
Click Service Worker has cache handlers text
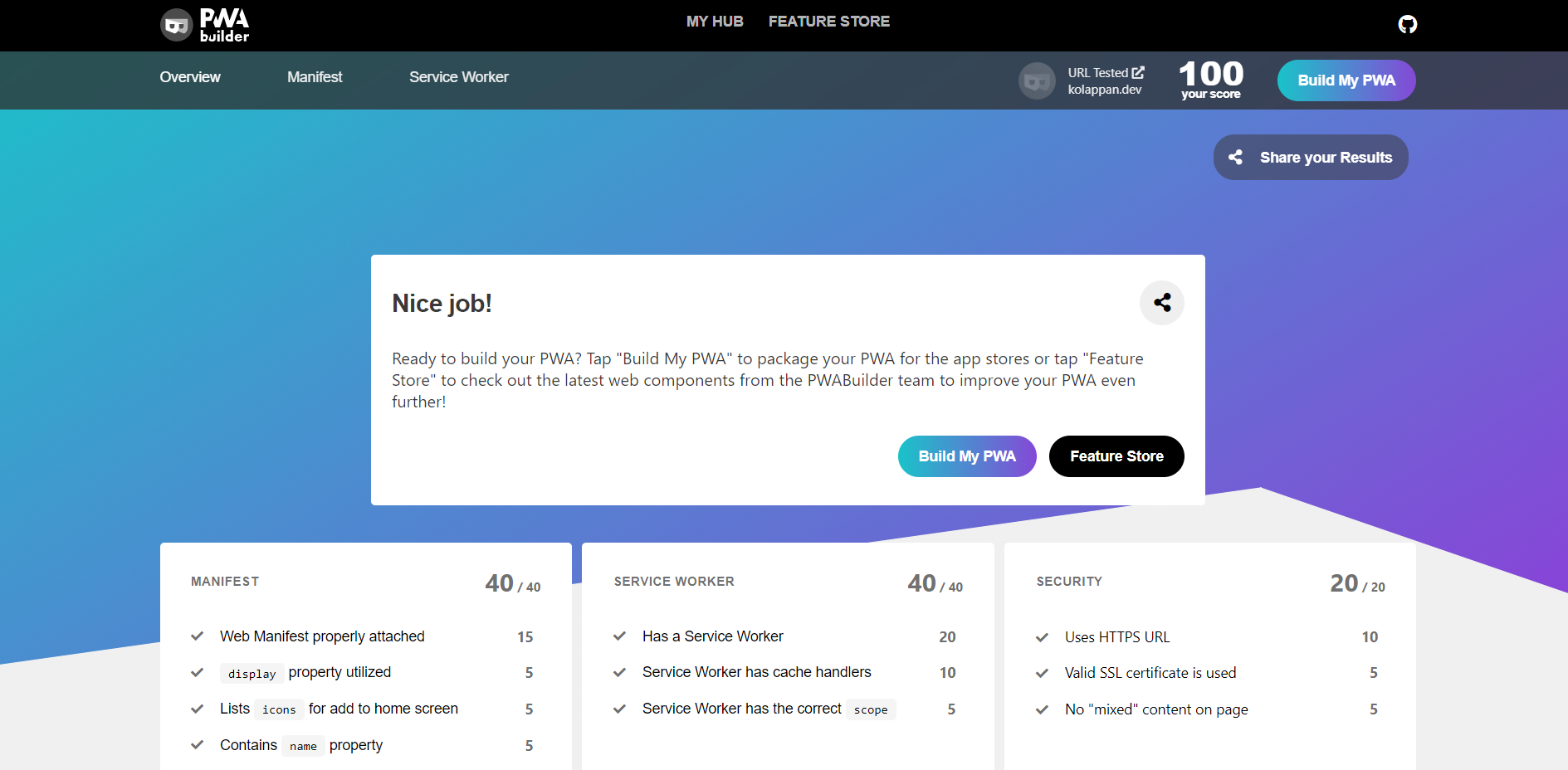pyautogui.click(x=757, y=672)
